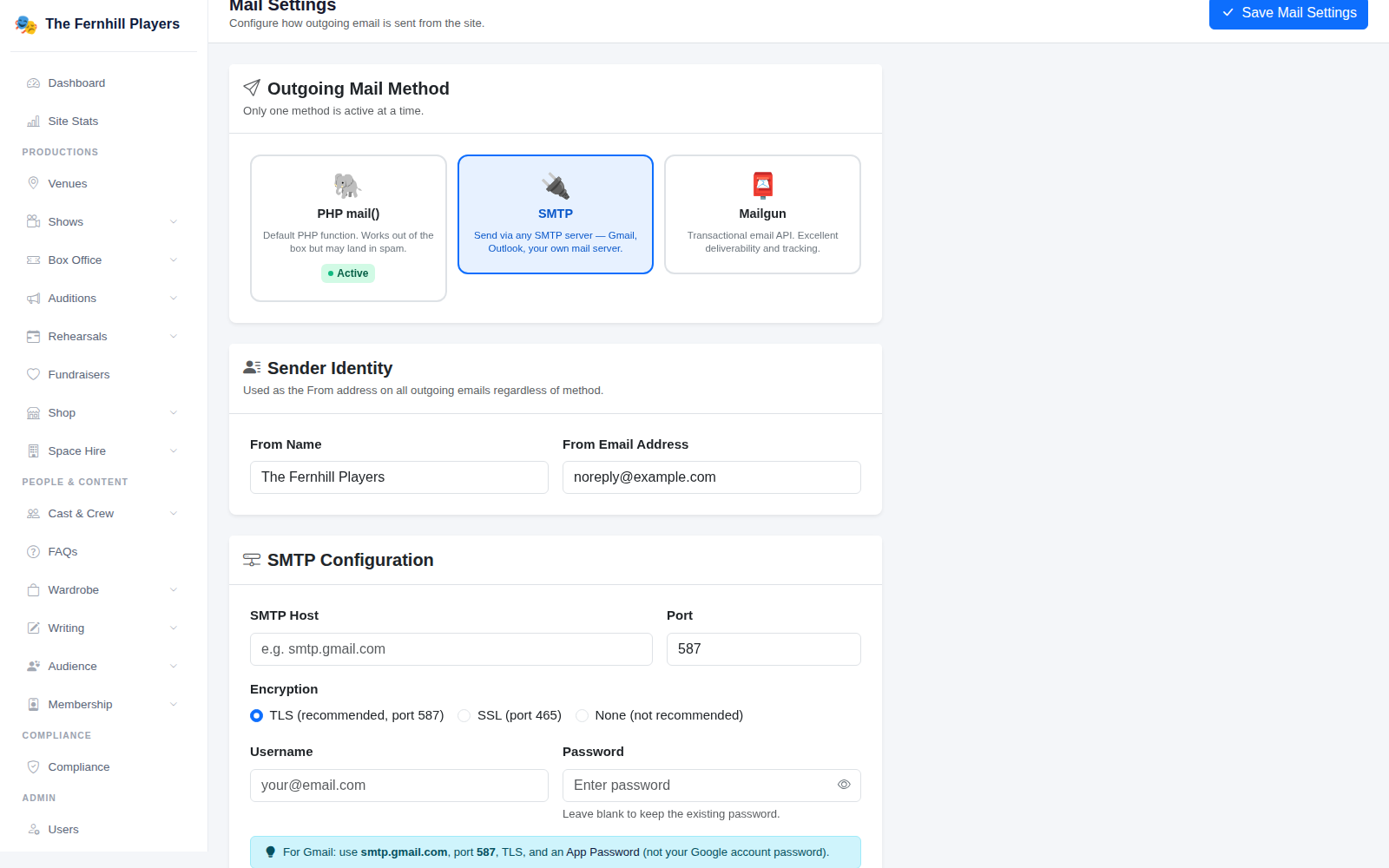Click the Cast & Crew people icon
The image size is (1389, 868).
pyautogui.click(x=34, y=514)
